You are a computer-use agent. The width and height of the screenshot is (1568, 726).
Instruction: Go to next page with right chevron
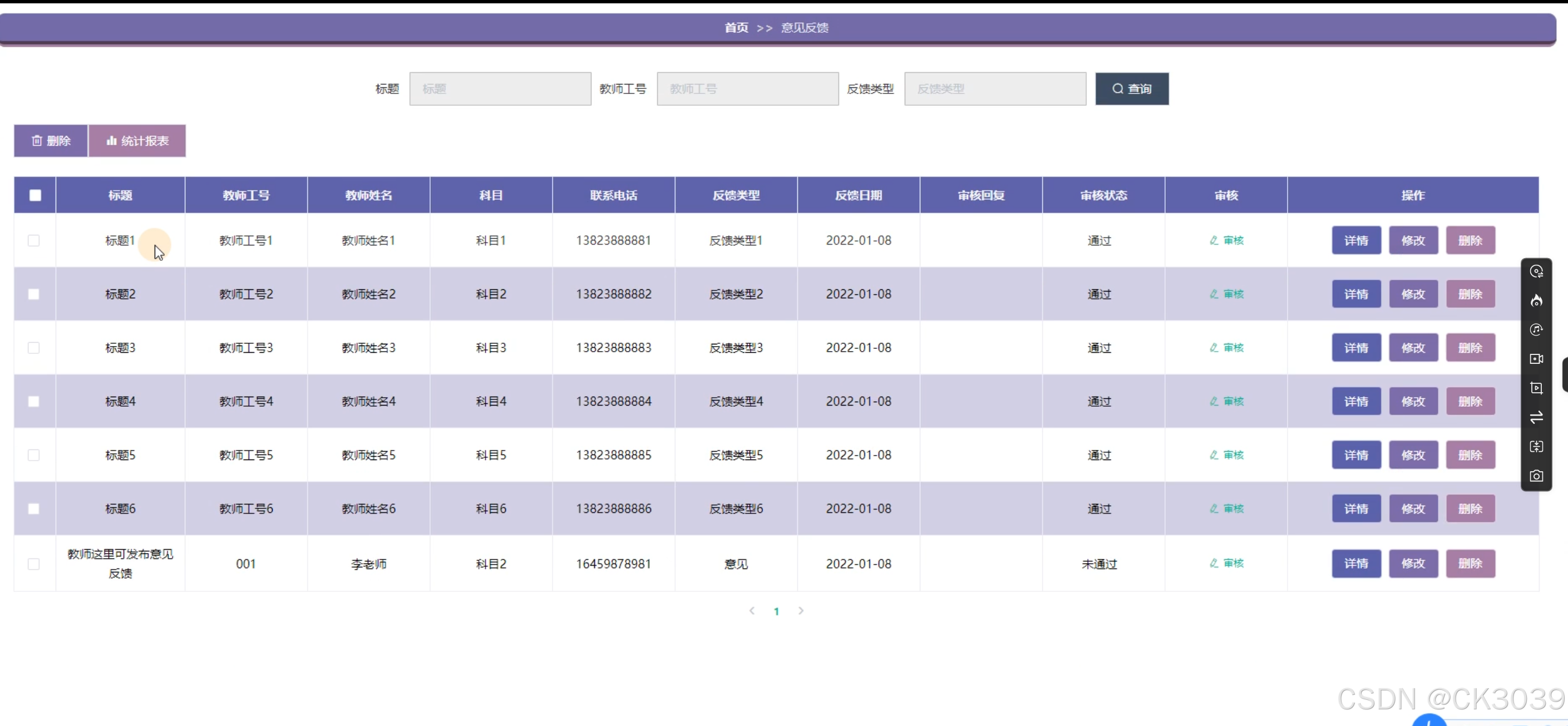tap(801, 611)
